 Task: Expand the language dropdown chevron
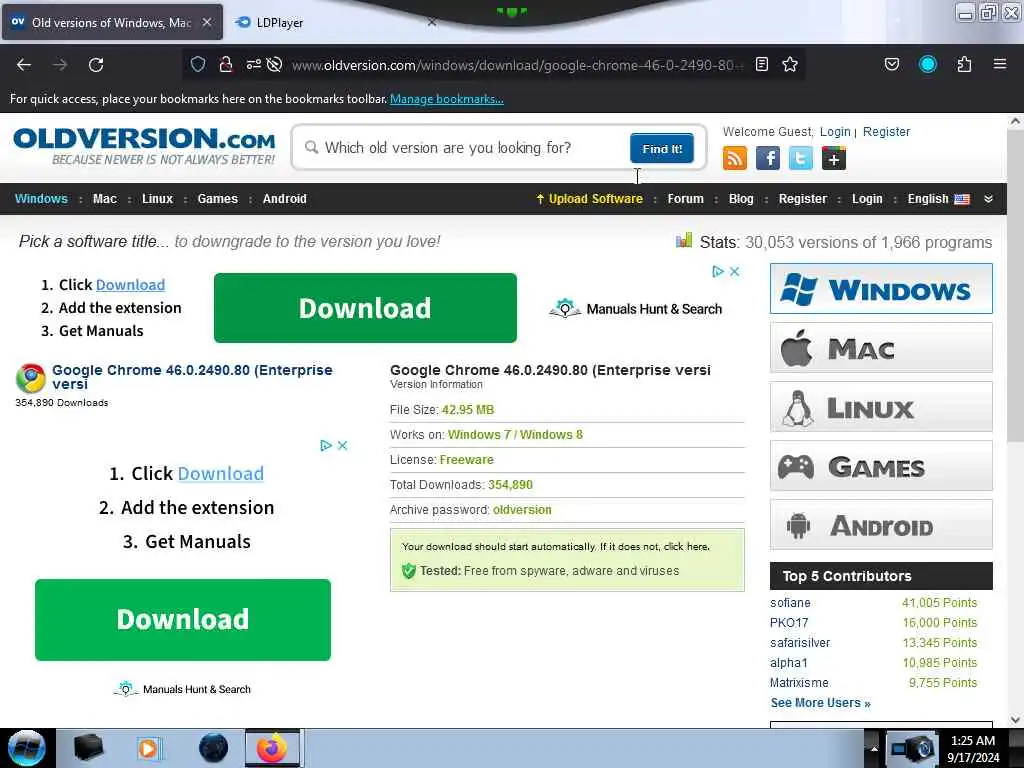pos(988,199)
